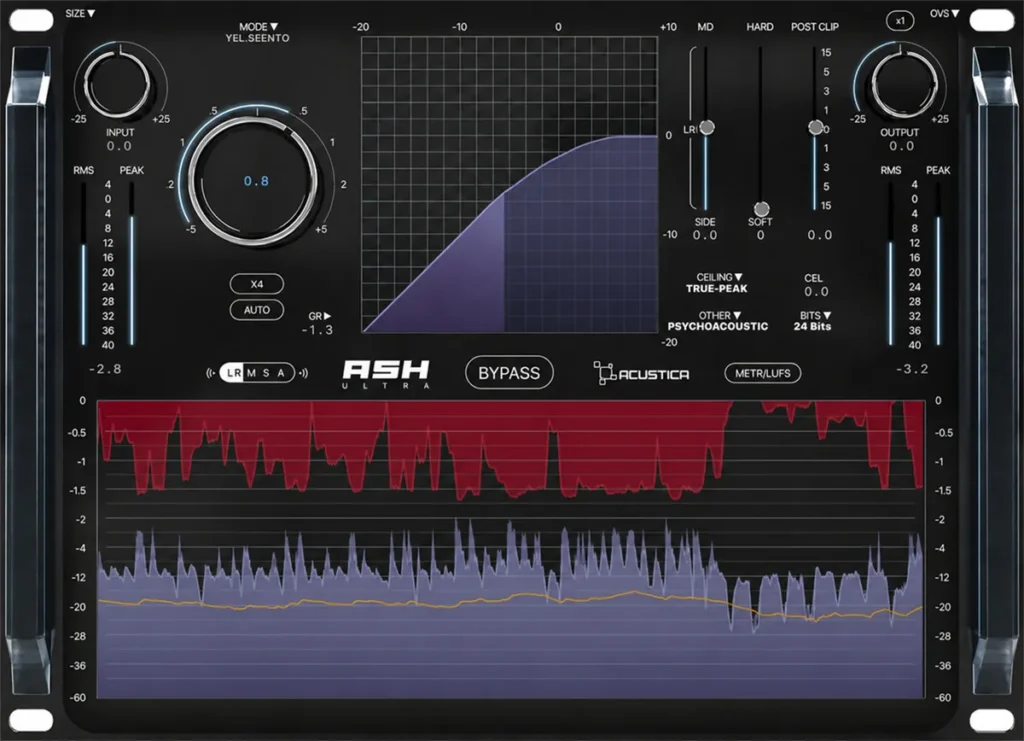Click the ASH ULTRA logo

click(386, 374)
